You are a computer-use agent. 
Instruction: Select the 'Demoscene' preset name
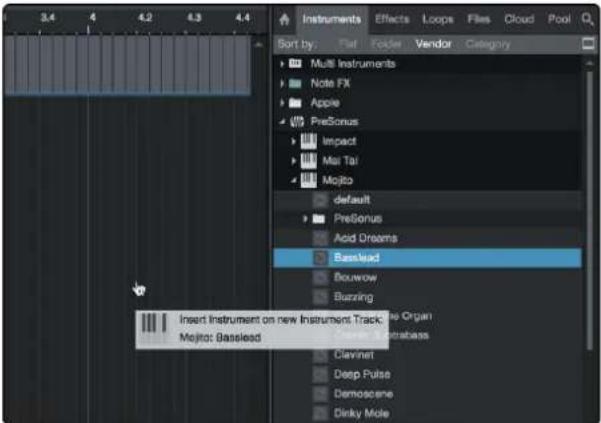tap(363, 393)
